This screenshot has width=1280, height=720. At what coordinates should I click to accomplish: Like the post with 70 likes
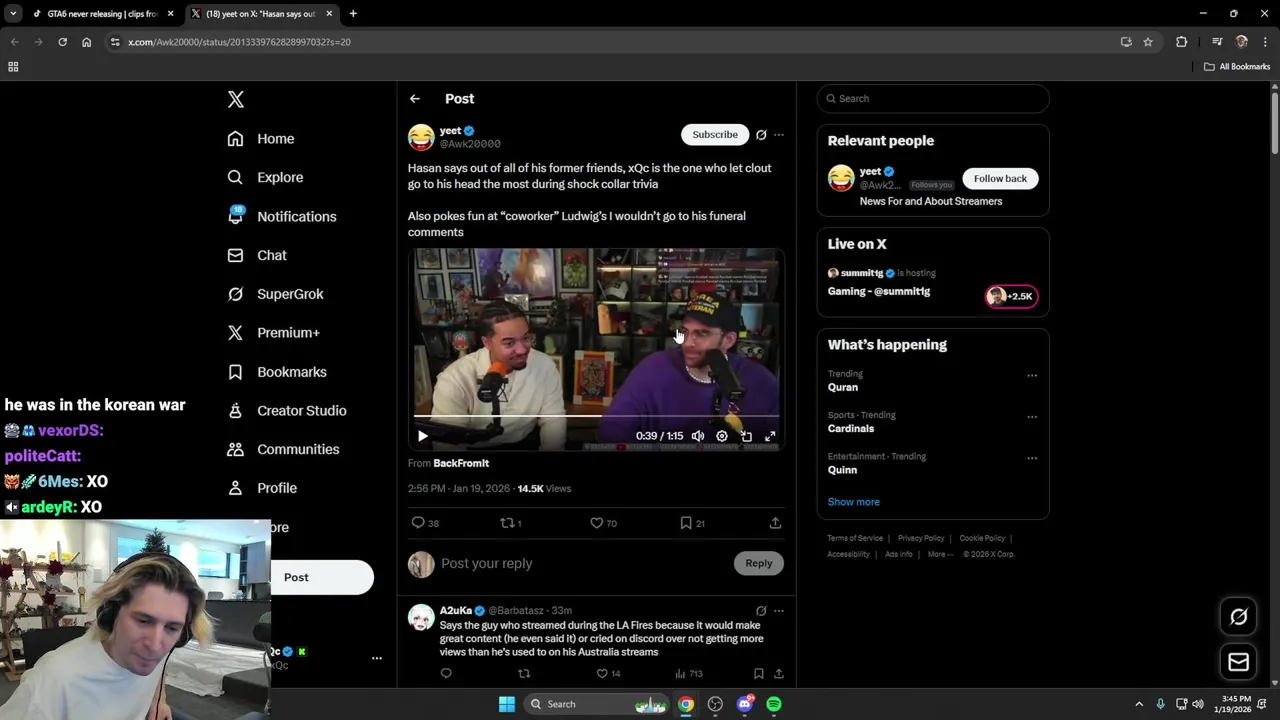[603, 523]
